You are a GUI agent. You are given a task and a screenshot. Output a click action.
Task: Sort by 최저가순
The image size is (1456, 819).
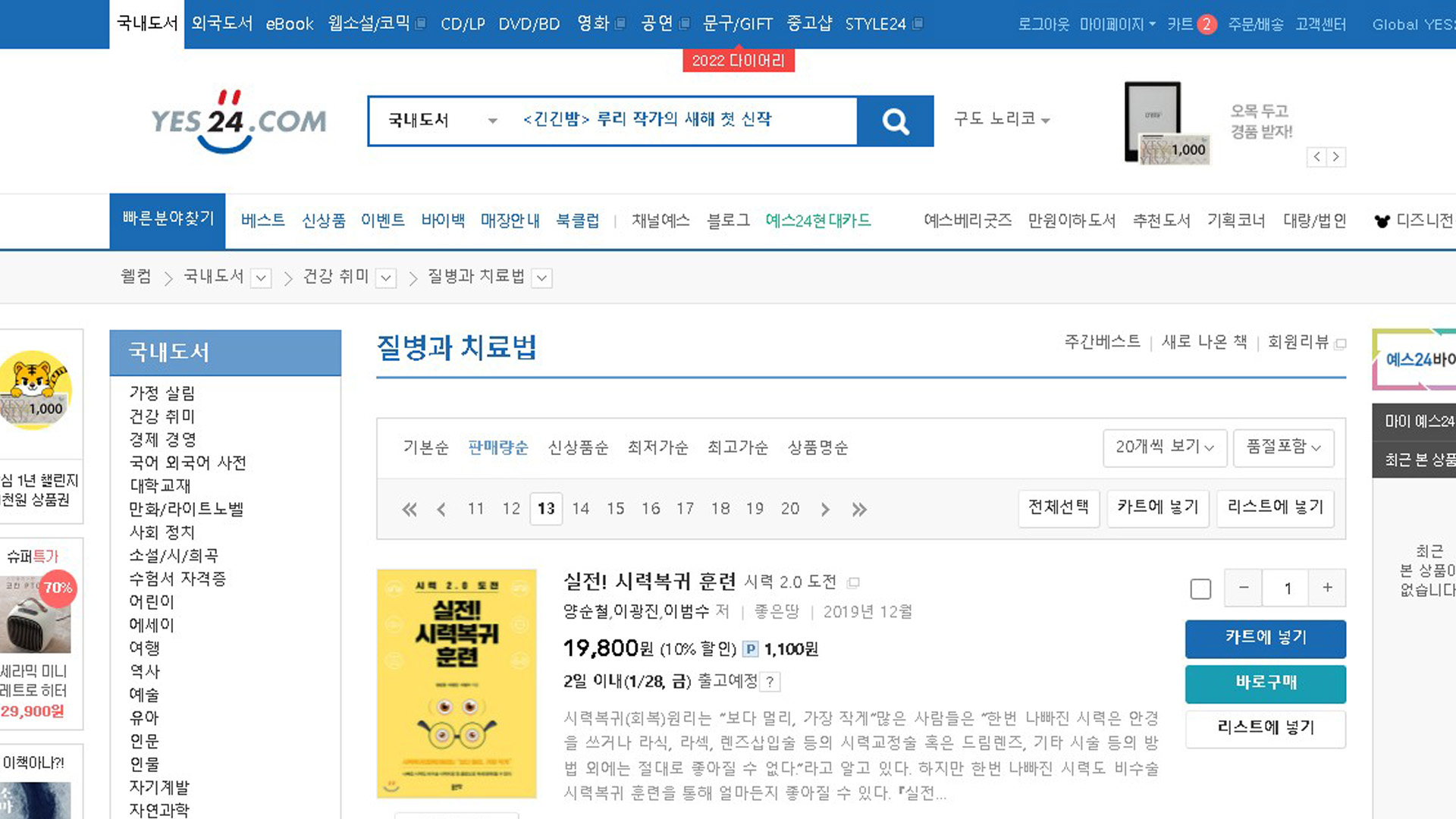pyautogui.click(x=657, y=447)
